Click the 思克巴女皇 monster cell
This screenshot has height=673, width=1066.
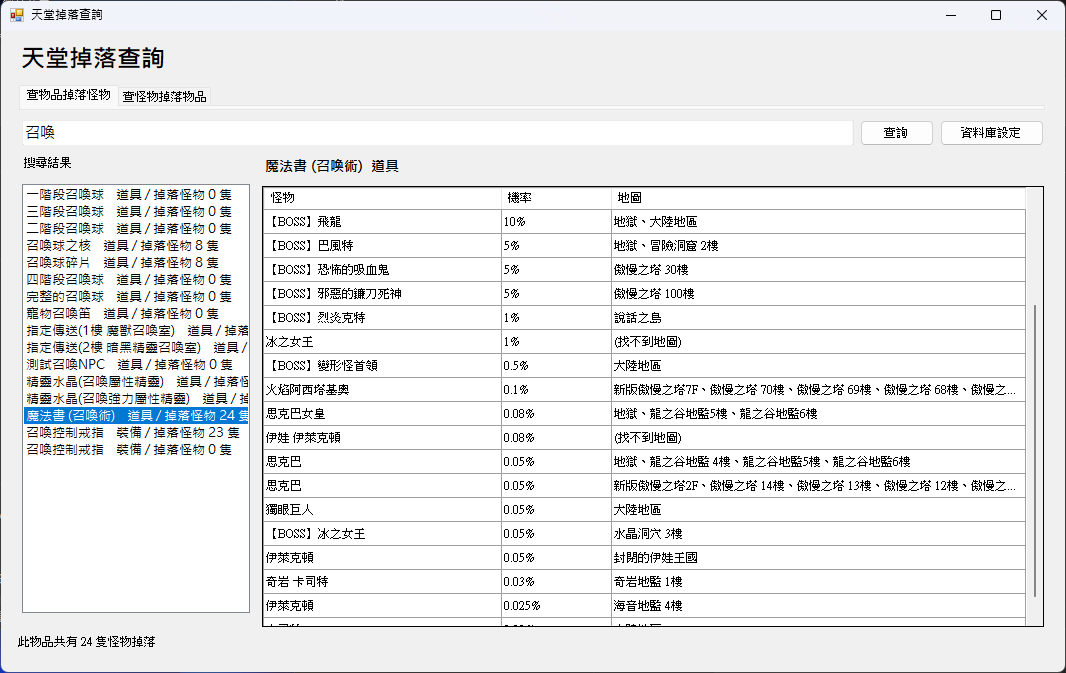pyautogui.click(x=383, y=413)
